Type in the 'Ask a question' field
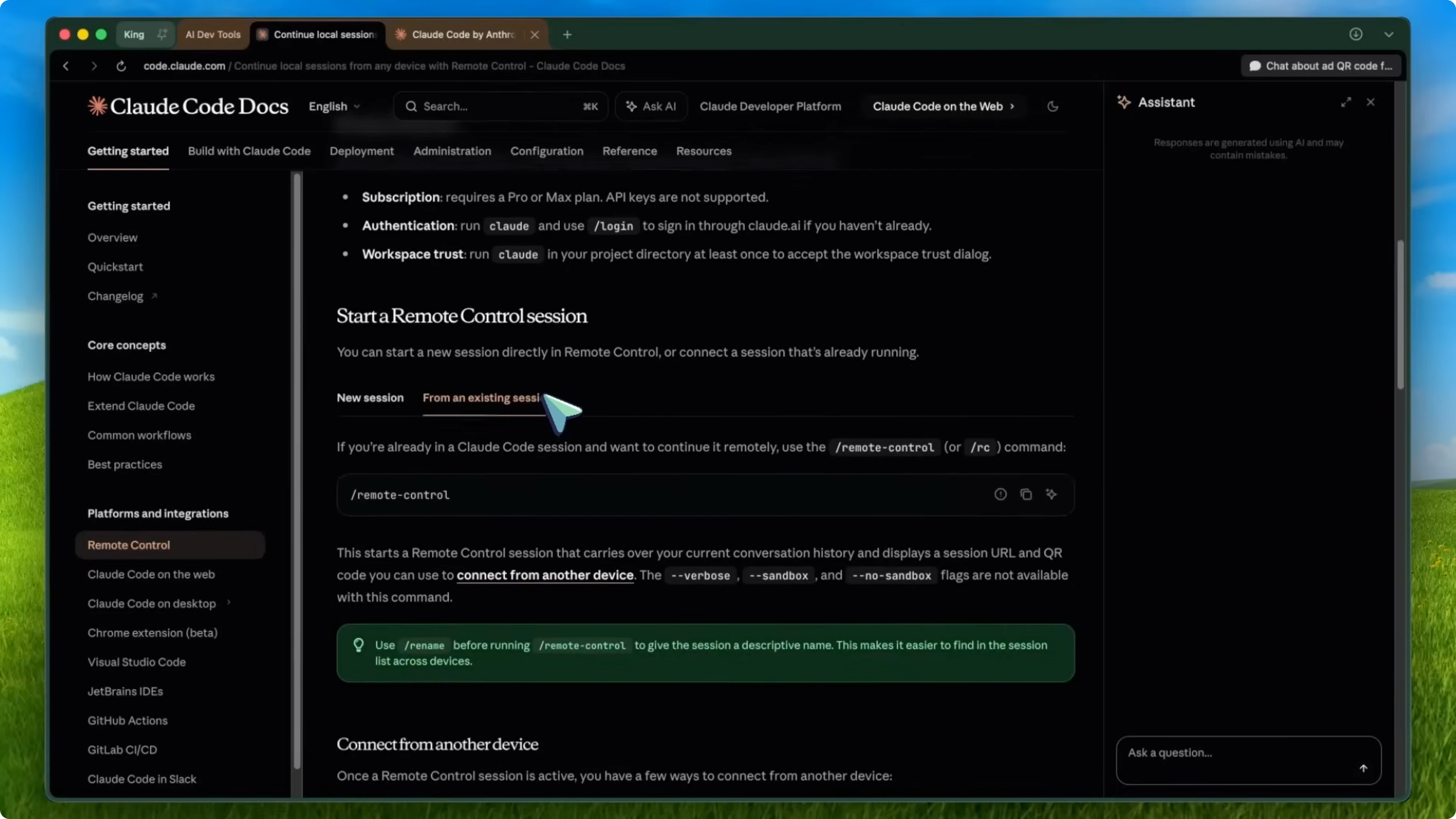 (x=1215, y=753)
